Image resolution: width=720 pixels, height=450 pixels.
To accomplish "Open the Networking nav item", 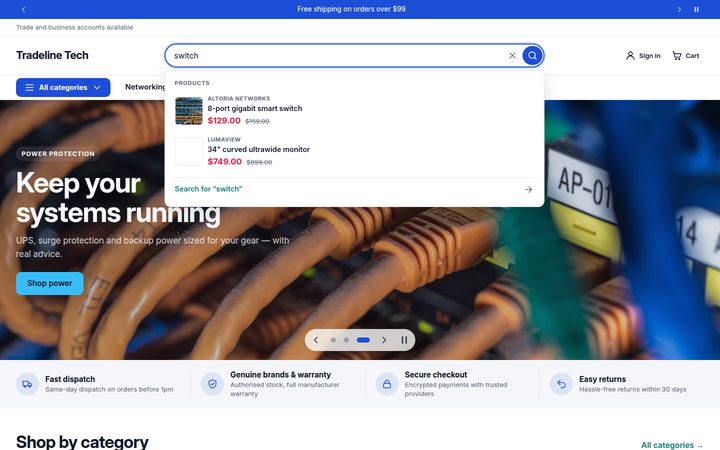I will tap(145, 87).
